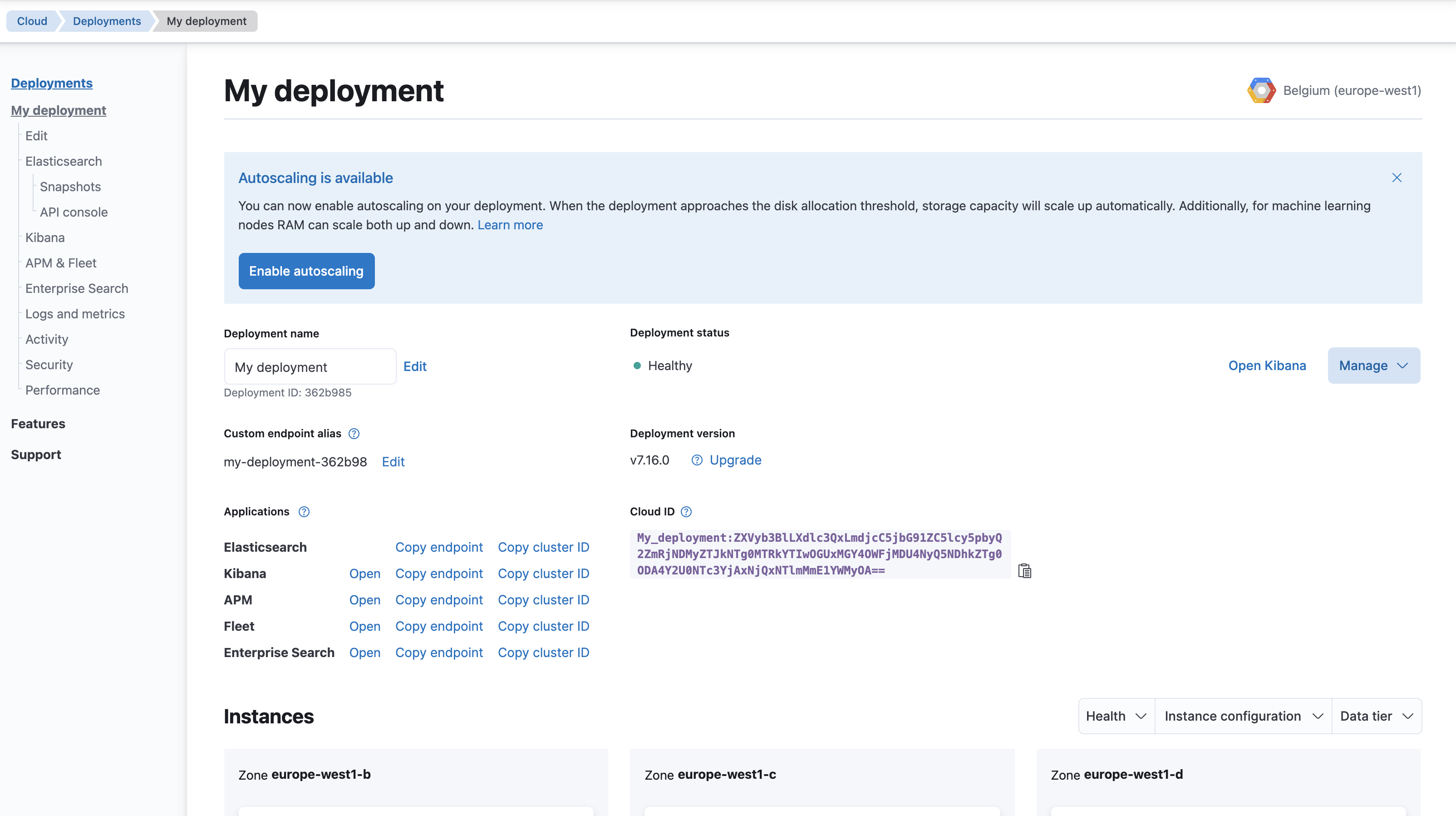Focus the Deployment name input field
The width and height of the screenshot is (1456, 816).
310,367
